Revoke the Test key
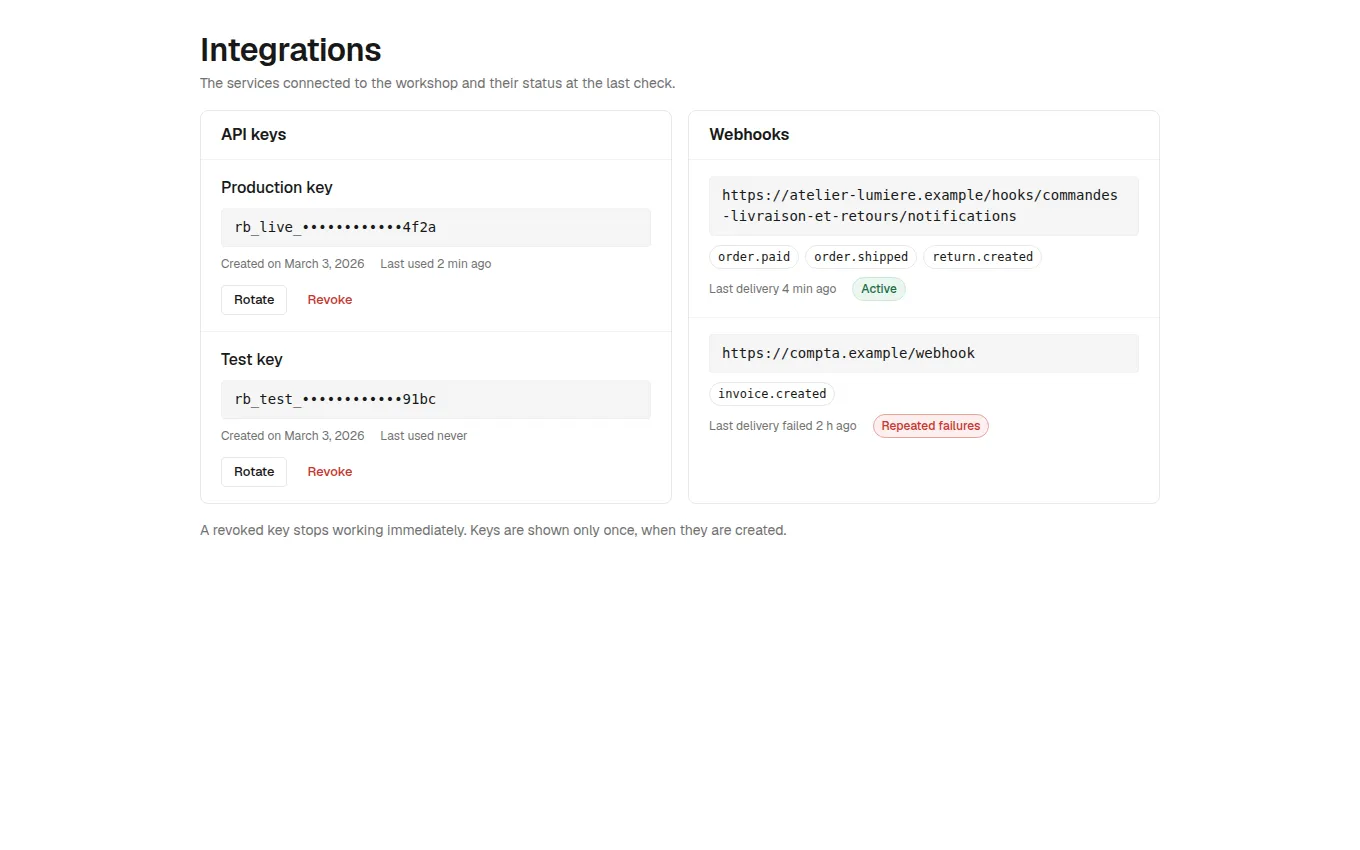The width and height of the screenshot is (1360, 850). click(x=330, y=472)
